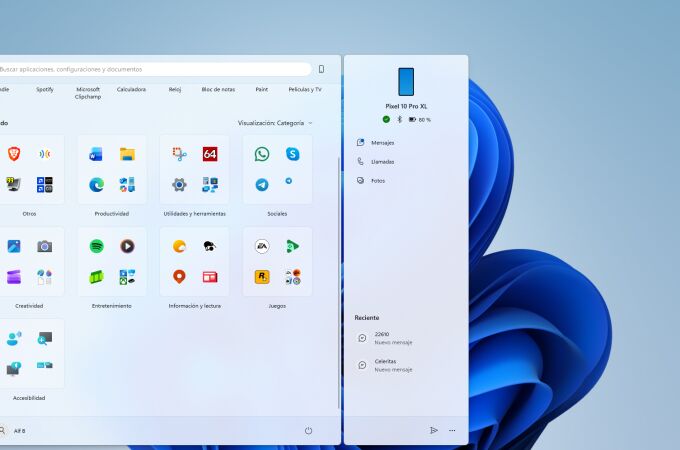Click the pinned Reloj label

pos(175,89)
